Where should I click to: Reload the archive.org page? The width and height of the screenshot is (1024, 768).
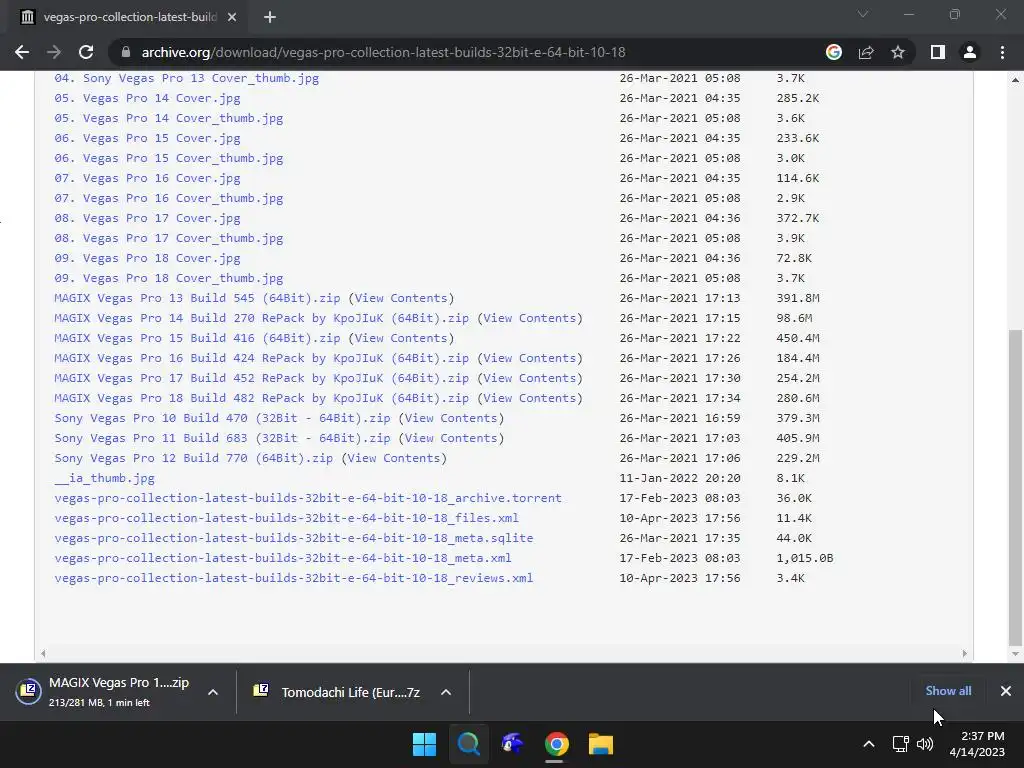point(86,52)
